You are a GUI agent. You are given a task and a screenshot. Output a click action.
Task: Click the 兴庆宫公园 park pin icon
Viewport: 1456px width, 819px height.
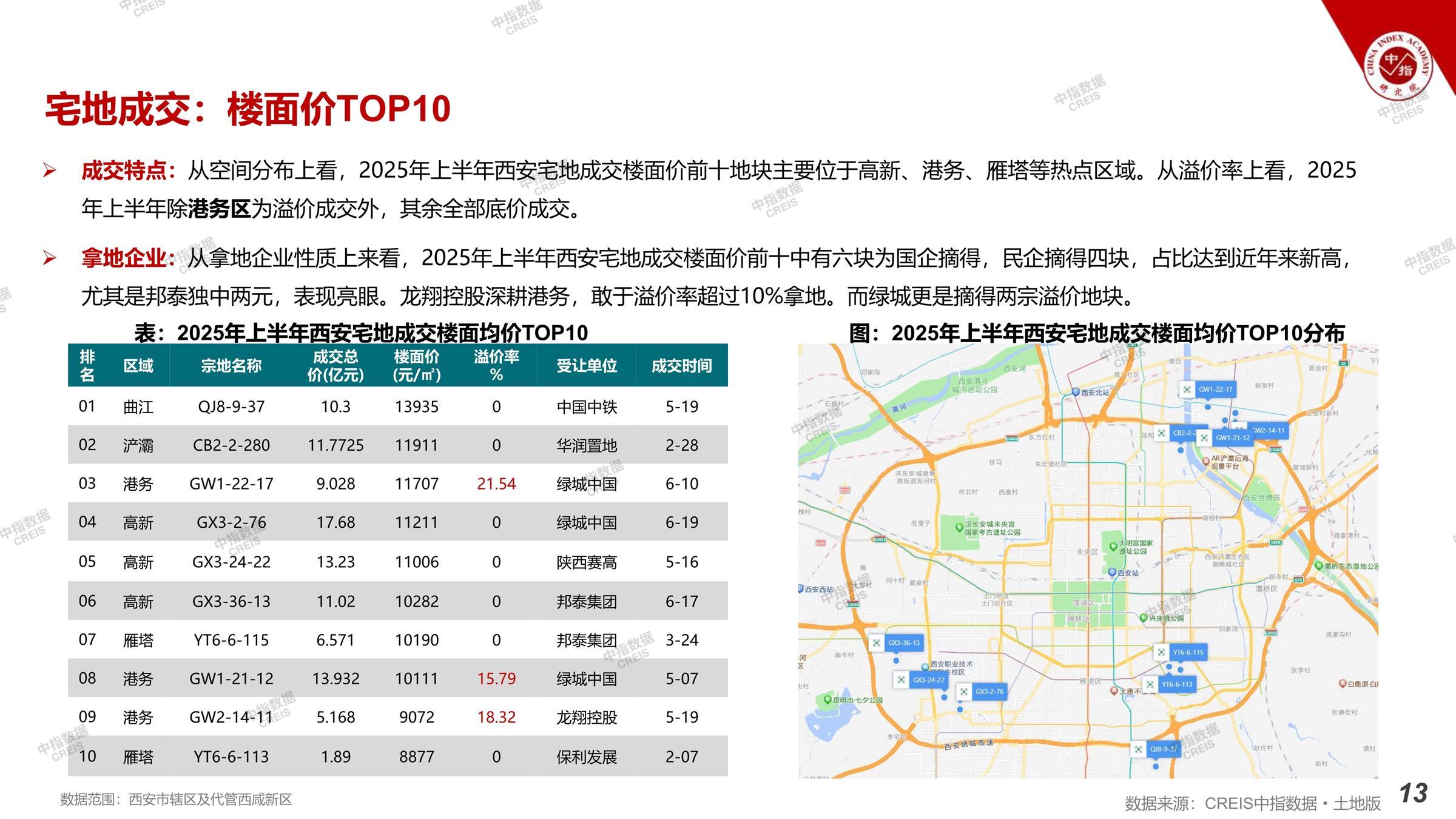tap(1144, 618)
